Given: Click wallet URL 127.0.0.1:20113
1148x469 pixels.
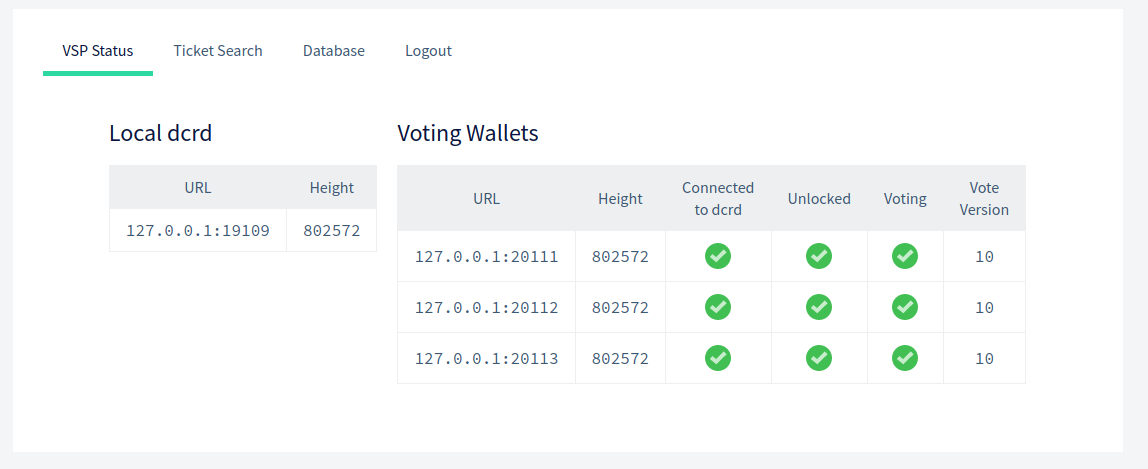Looking at the screenshot, I should point(486,359).
